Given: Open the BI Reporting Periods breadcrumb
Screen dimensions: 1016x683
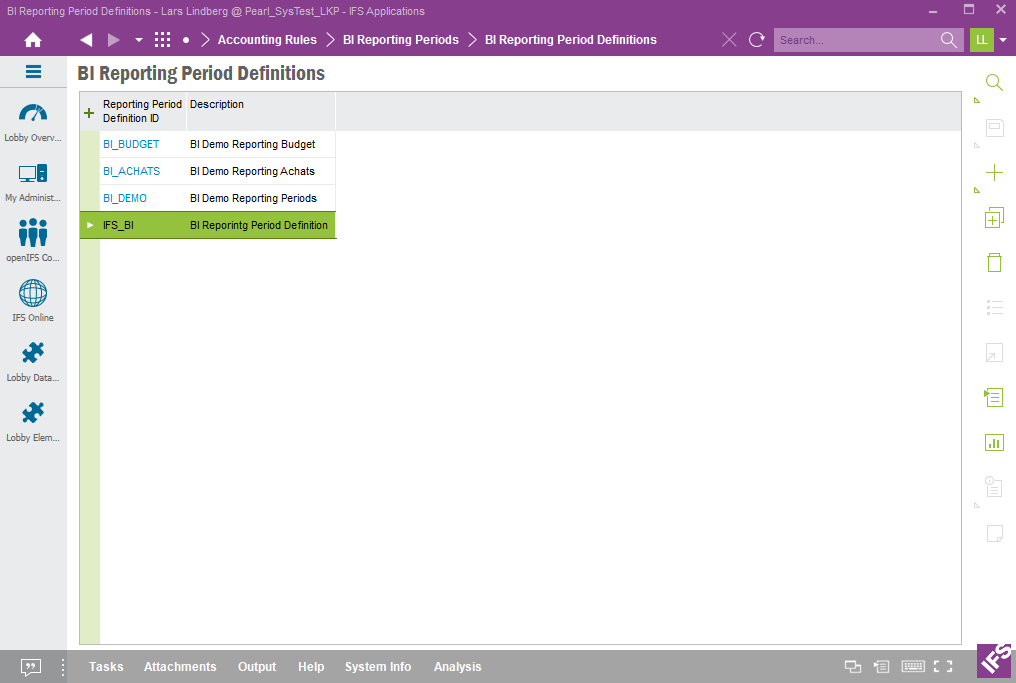Looking at the screenshot, I should tap(400, 40).
